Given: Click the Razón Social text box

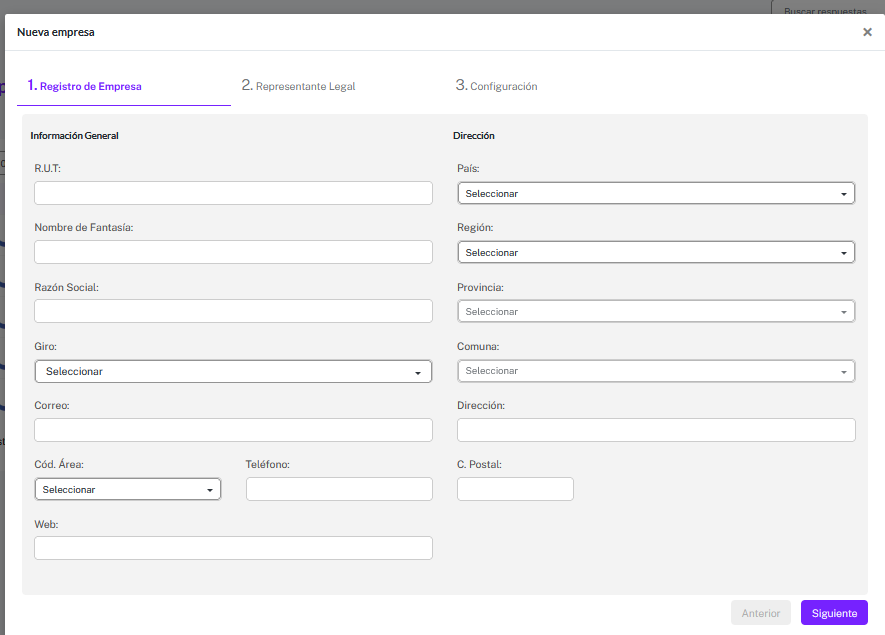Looking at the screenshot, I should click(233, 311).
